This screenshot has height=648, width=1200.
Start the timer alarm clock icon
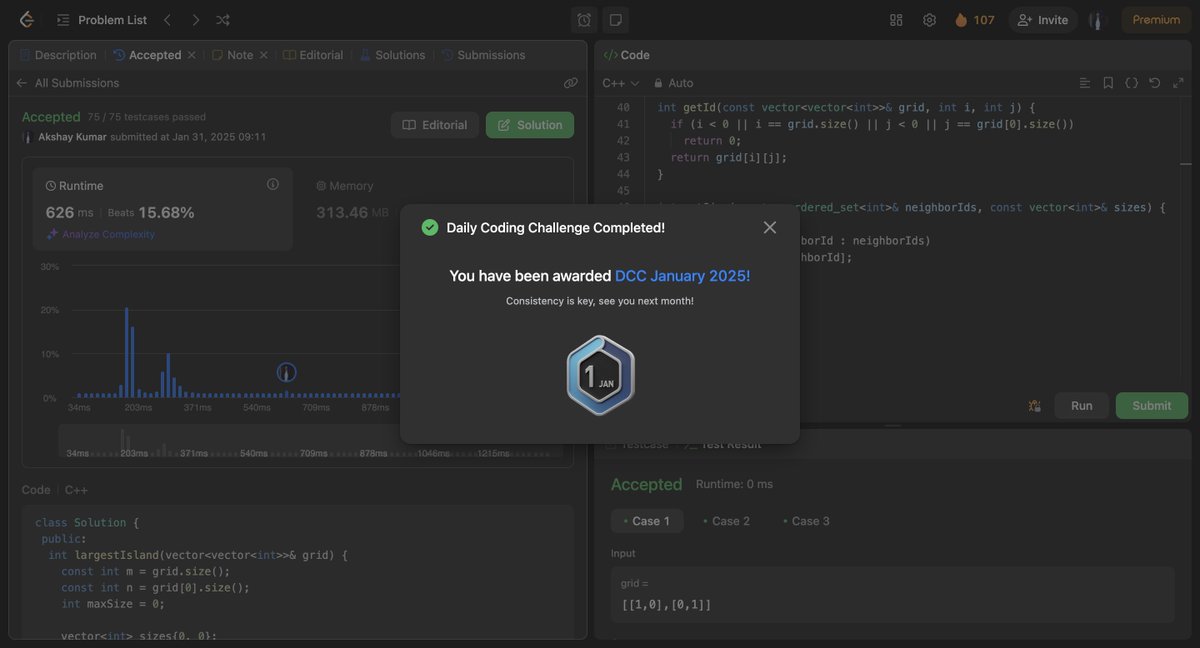[584, 20]
